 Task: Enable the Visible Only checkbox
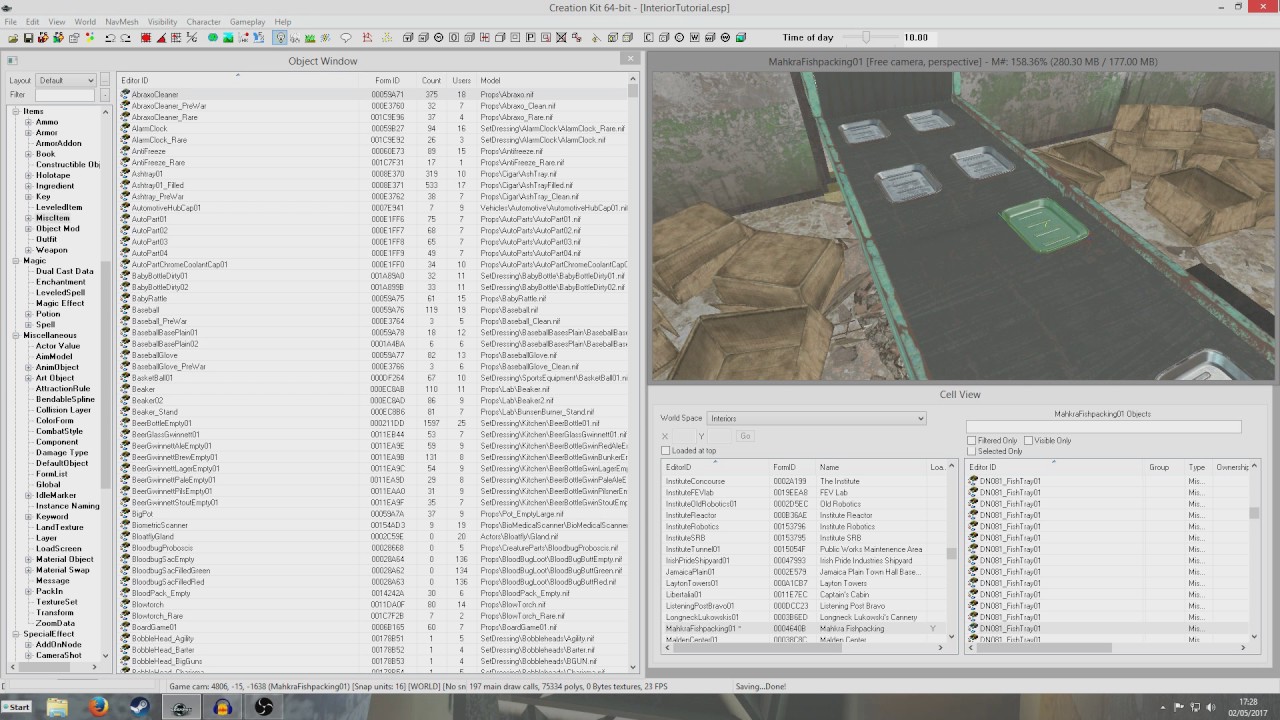click(1028, 440)
